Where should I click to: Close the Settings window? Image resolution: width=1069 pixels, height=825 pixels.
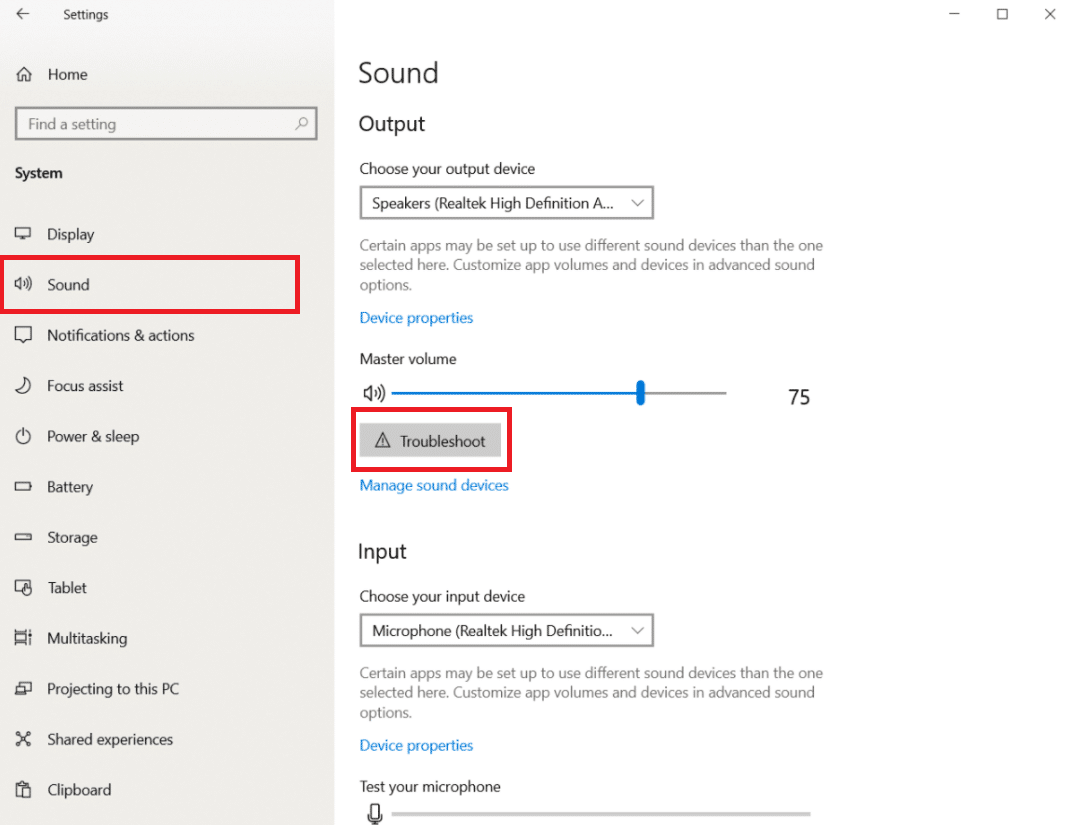(x=1050, y=14)
